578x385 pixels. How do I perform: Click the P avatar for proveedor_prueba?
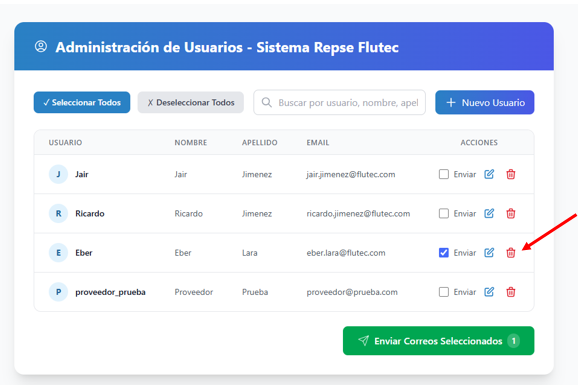[x=58, y=292]
